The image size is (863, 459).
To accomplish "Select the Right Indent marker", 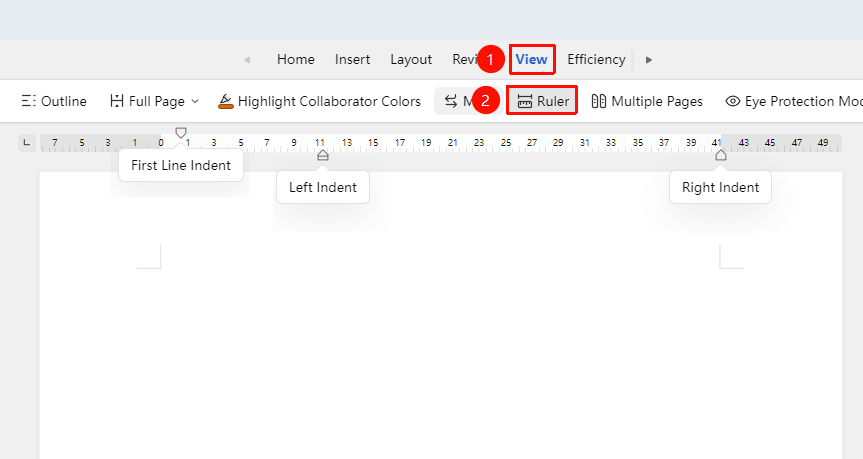I will click(720, 156).
